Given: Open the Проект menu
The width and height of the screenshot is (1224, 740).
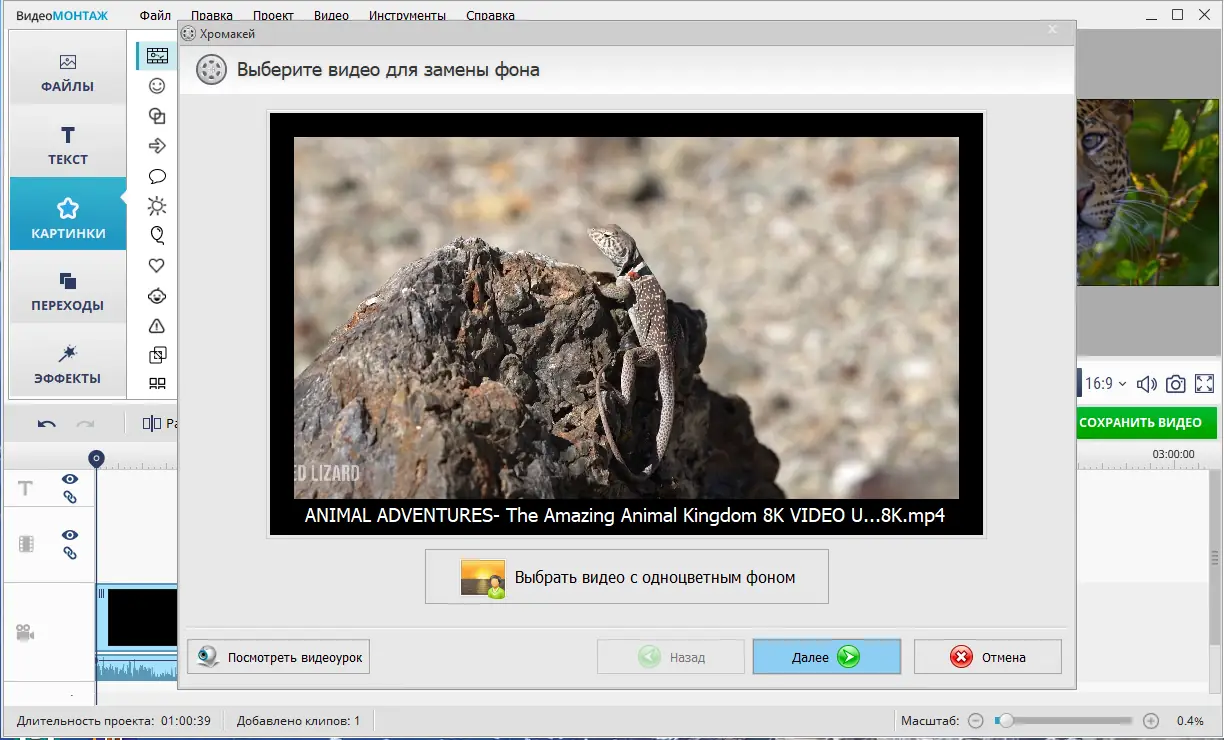Looking at the screenshot, I should (273, 16).
